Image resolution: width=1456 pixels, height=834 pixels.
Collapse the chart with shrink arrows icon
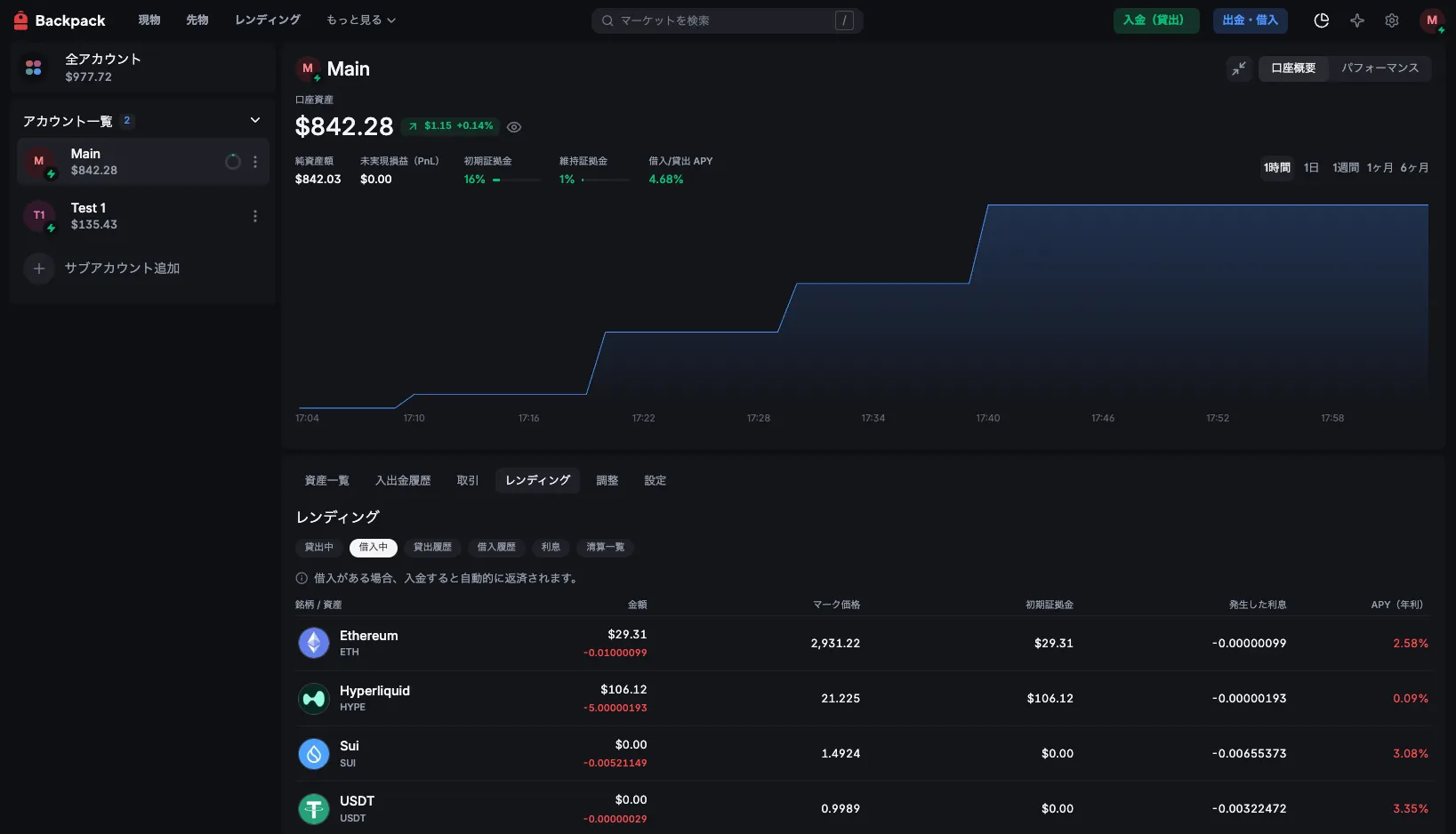pos(1238,68)
